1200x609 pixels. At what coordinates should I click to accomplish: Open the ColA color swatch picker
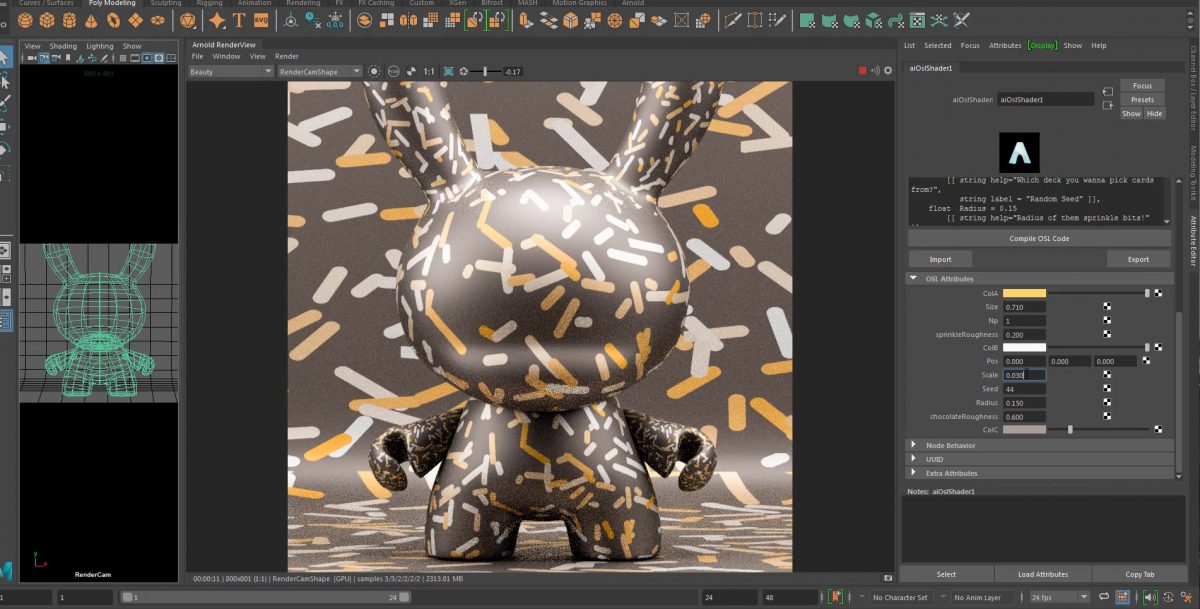tap(1024, 293)
